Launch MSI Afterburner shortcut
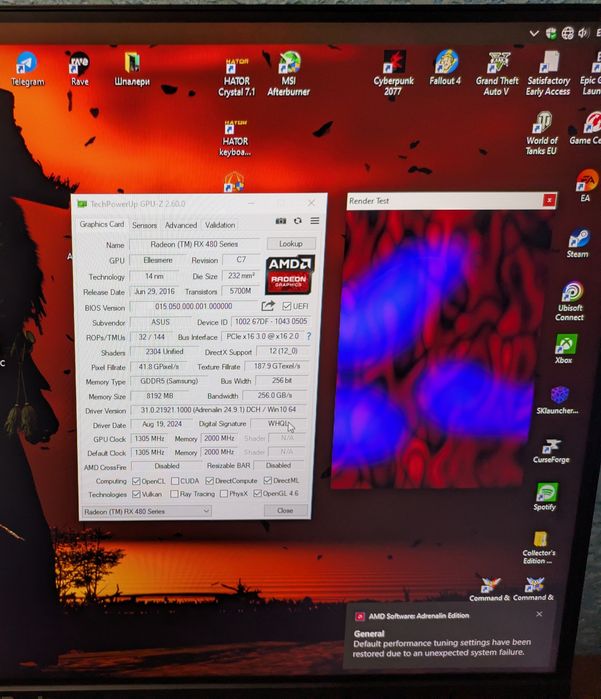This screenshot has width=601, height=699. (x=288, y=74)
